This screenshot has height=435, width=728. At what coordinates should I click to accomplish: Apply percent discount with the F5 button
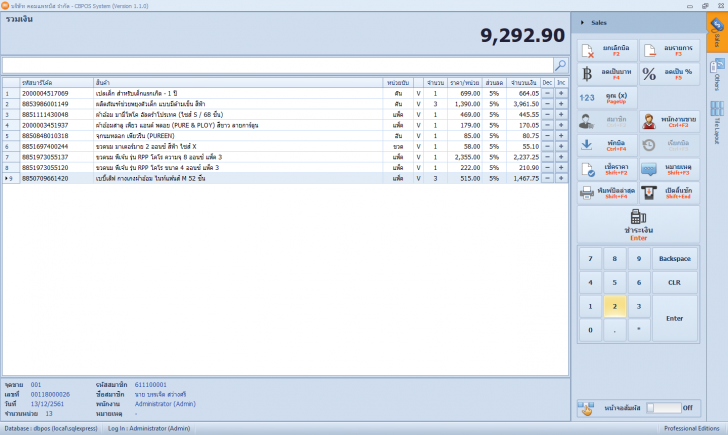(669, 74)
